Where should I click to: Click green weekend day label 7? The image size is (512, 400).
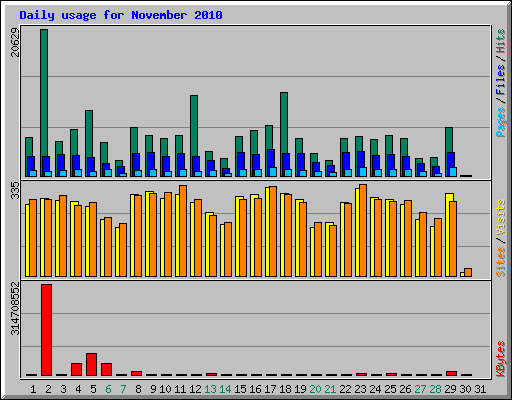click(123, 389)
